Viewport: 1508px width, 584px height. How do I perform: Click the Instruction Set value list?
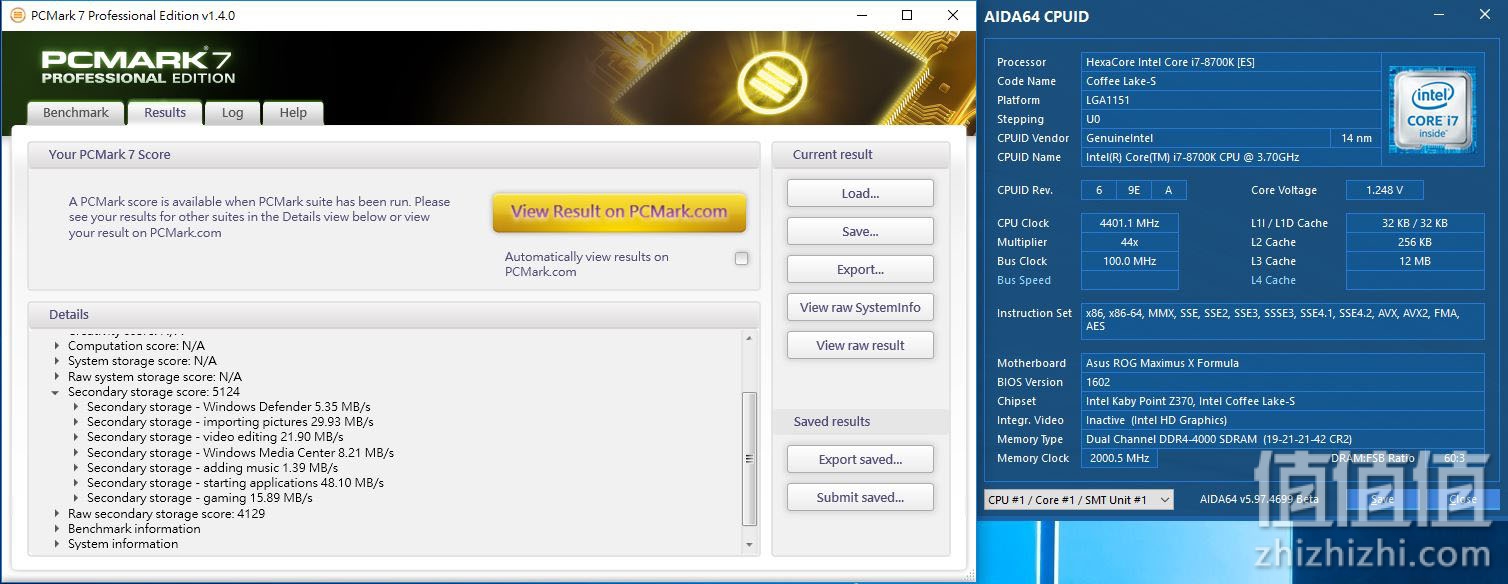(1283, 322)
